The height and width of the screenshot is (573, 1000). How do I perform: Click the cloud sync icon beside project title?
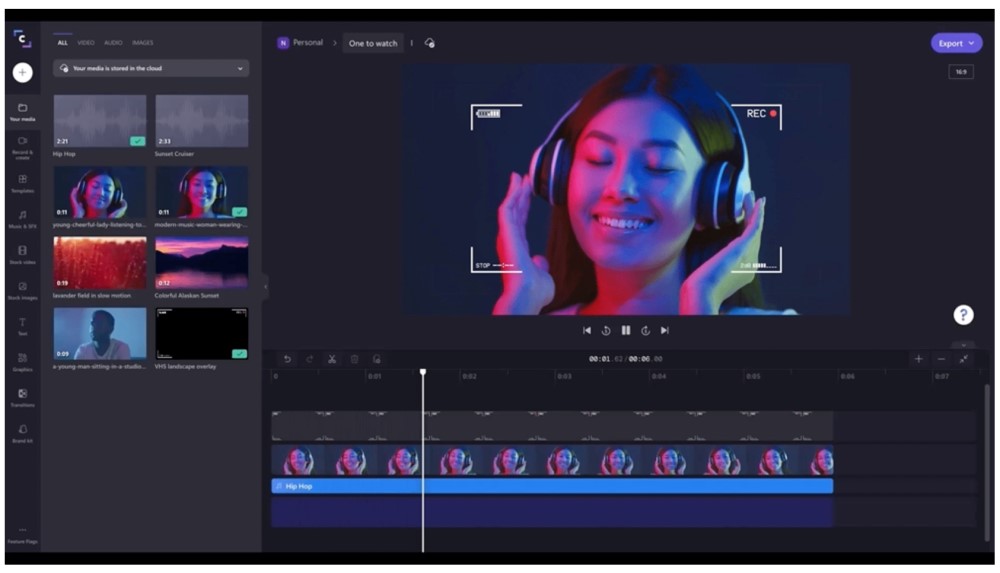430,43
